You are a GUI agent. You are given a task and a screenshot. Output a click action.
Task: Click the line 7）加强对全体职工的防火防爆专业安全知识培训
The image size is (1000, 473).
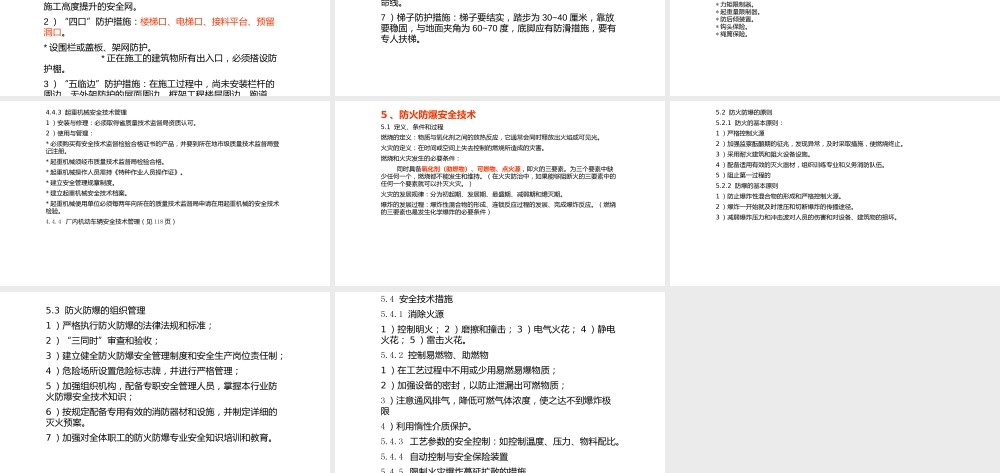pos(159,438)
